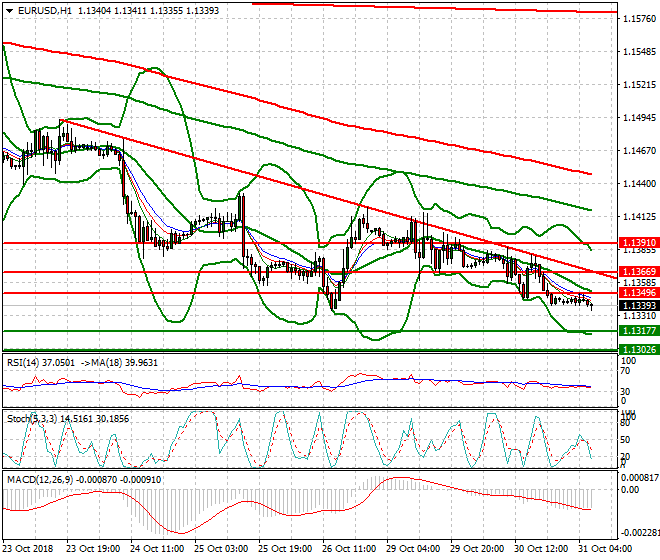
Task: Select the 23 Oct 19:00 time axis label
Action: click(93, 549)
